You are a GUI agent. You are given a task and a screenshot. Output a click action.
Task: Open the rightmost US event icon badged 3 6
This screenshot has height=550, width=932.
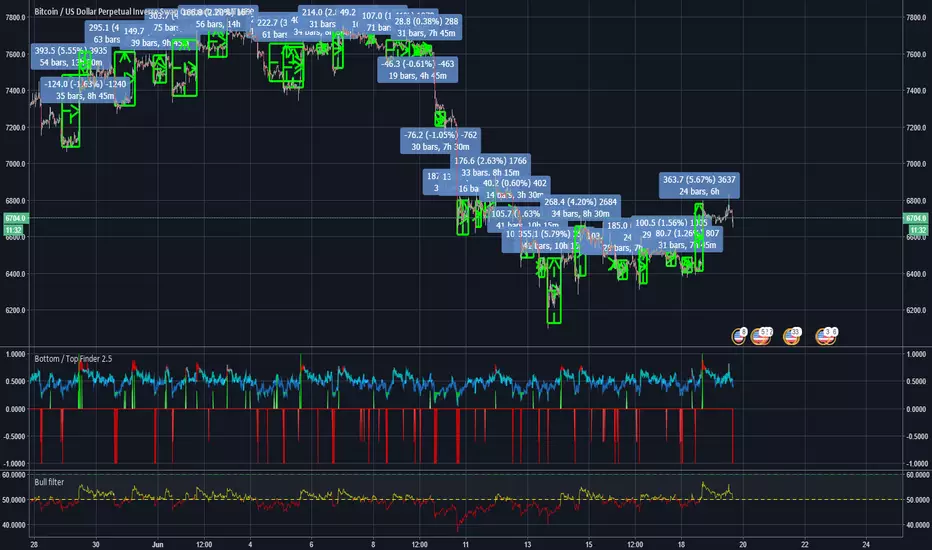[x=826, y=336]
